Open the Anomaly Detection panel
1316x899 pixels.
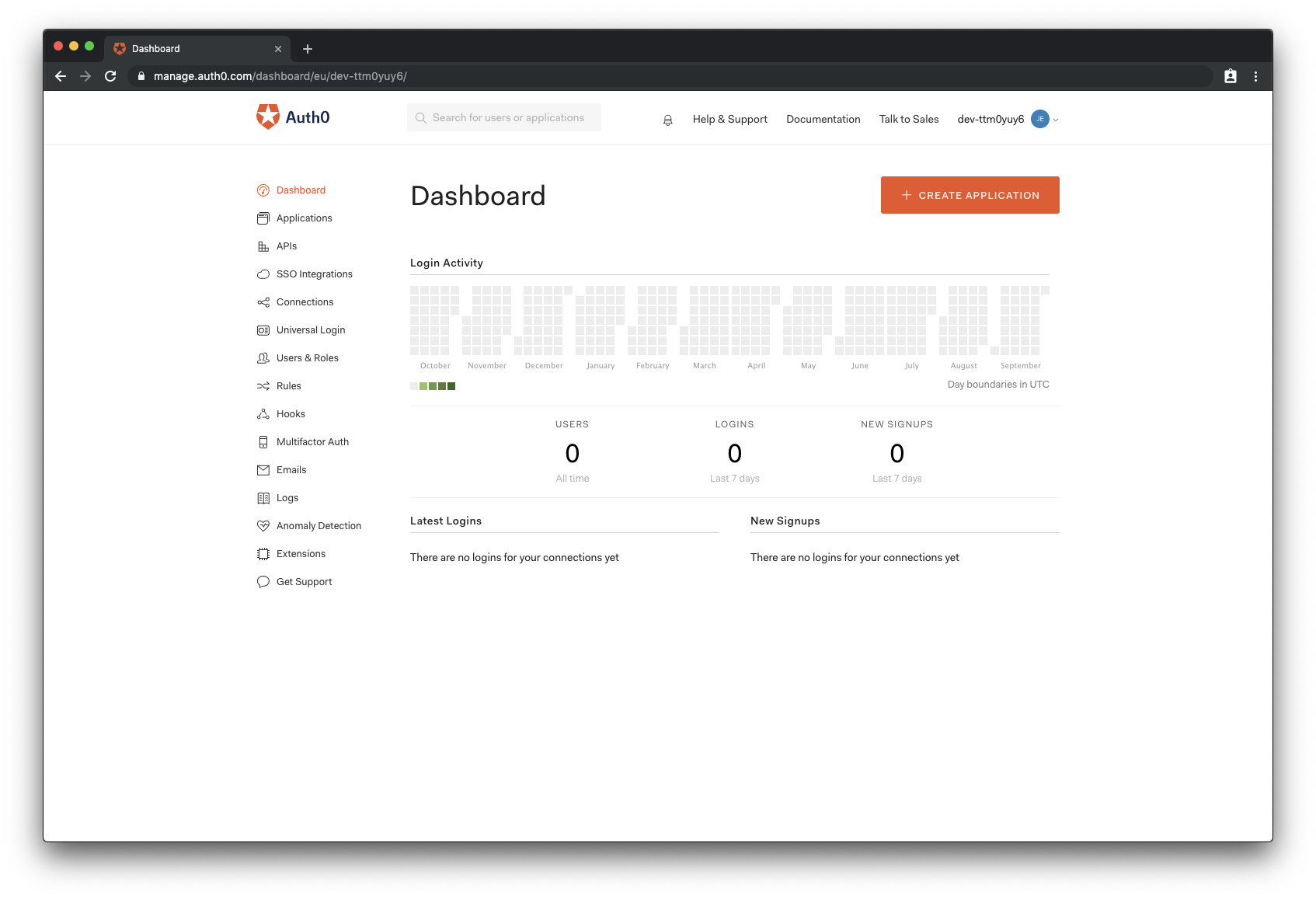coord(319,525)
